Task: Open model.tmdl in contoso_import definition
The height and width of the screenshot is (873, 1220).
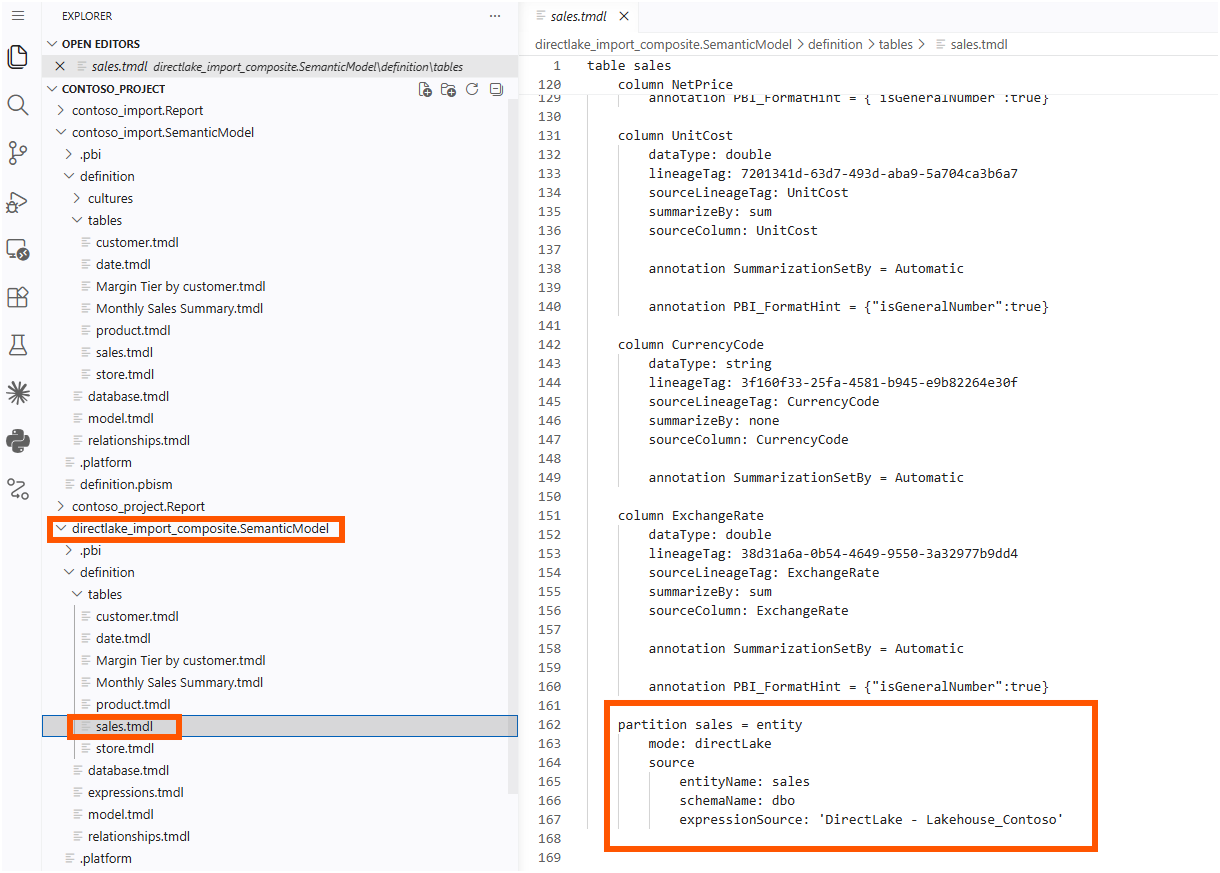Action: [121, 418]
